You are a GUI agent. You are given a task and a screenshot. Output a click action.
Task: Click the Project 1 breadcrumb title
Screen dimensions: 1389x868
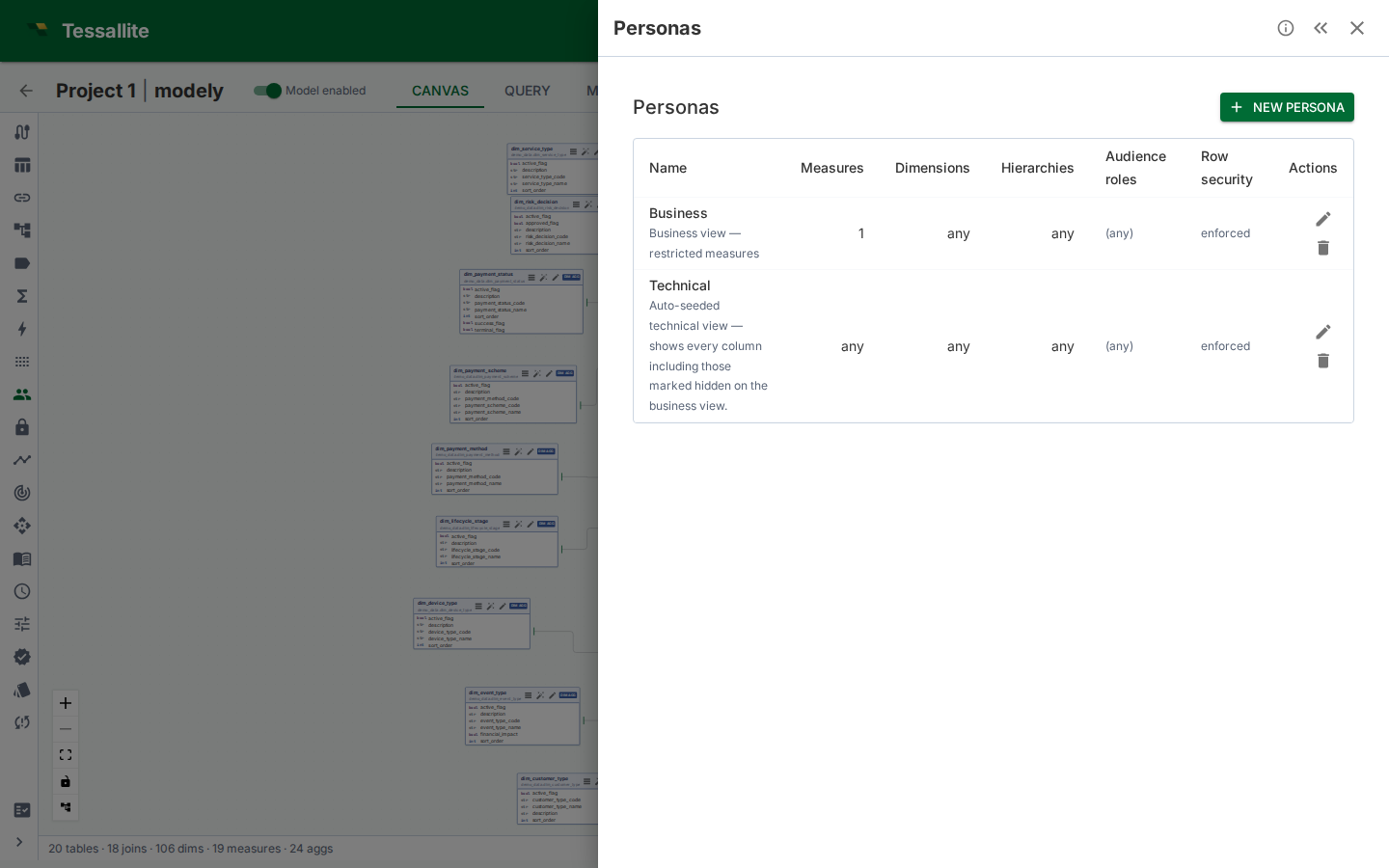[95, 91]
